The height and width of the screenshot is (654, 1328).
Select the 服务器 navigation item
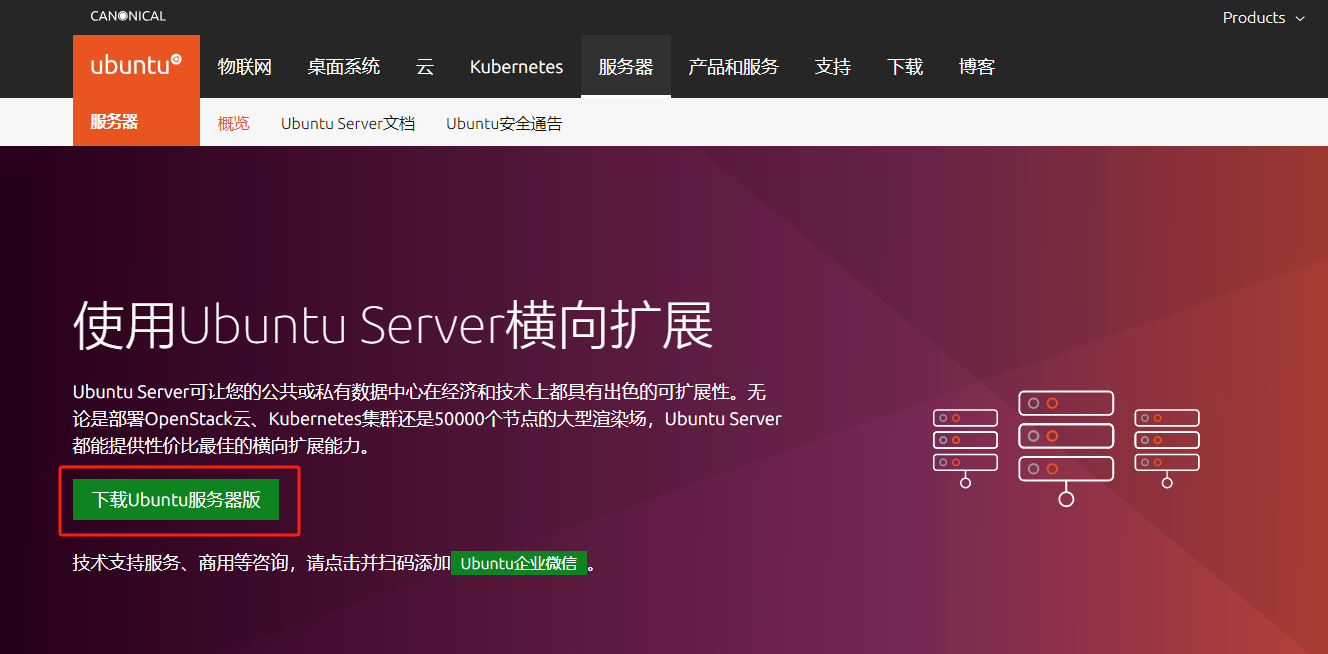point(626,67)
